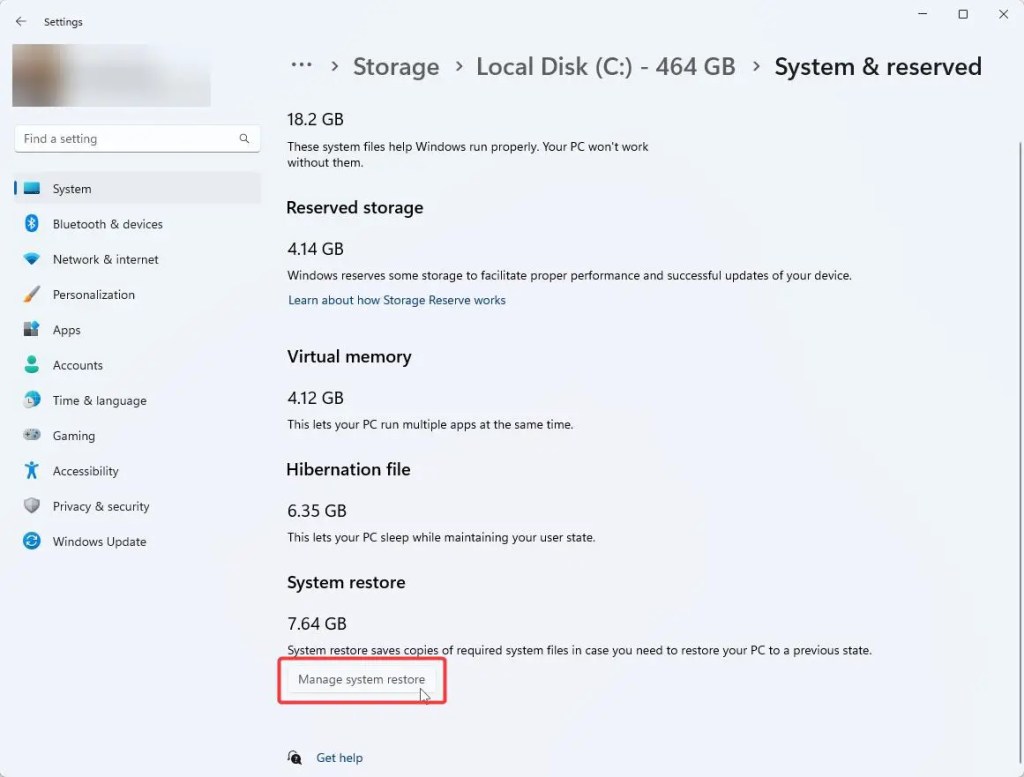Click the 4.14 GB reserved storage value
This screenshot has height=777, width=1024.
coord(315,249)
